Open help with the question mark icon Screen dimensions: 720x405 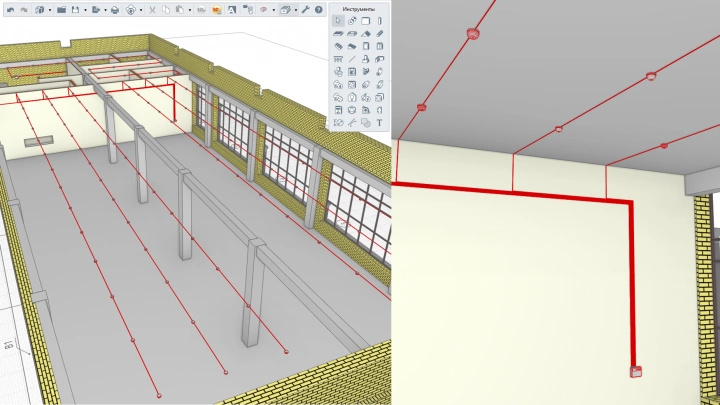click(319, 9)
